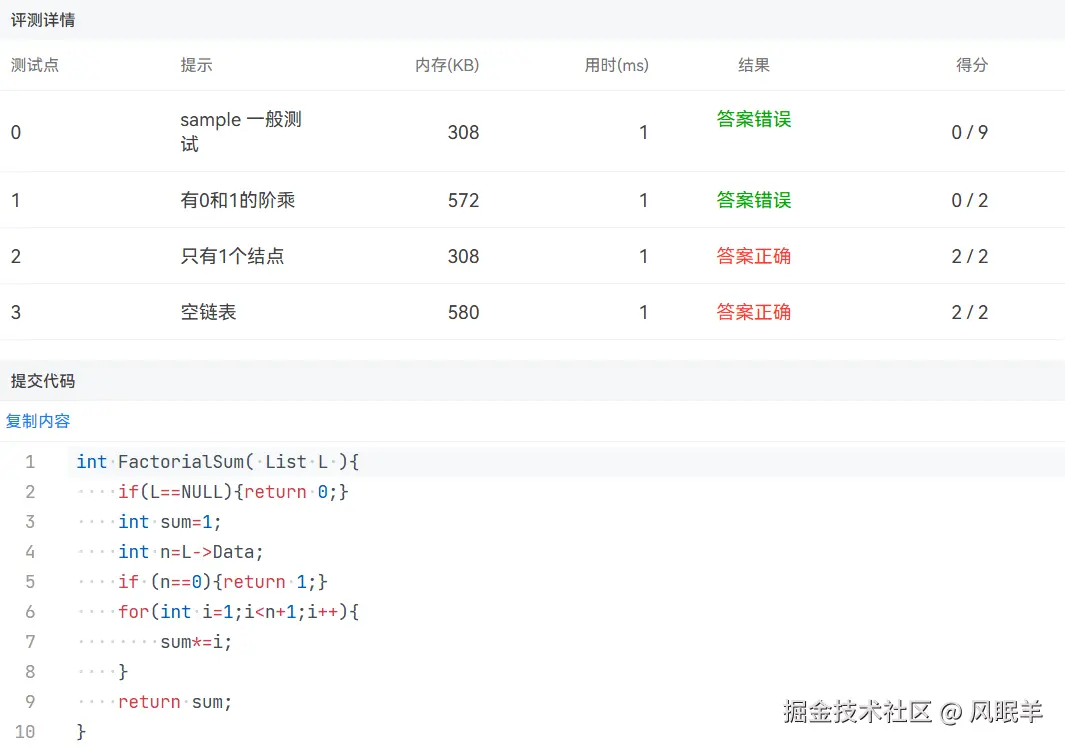Click code line 'sum*=i;'
The height and width of the screenshot is (747, 1065).
pos(196,642)
